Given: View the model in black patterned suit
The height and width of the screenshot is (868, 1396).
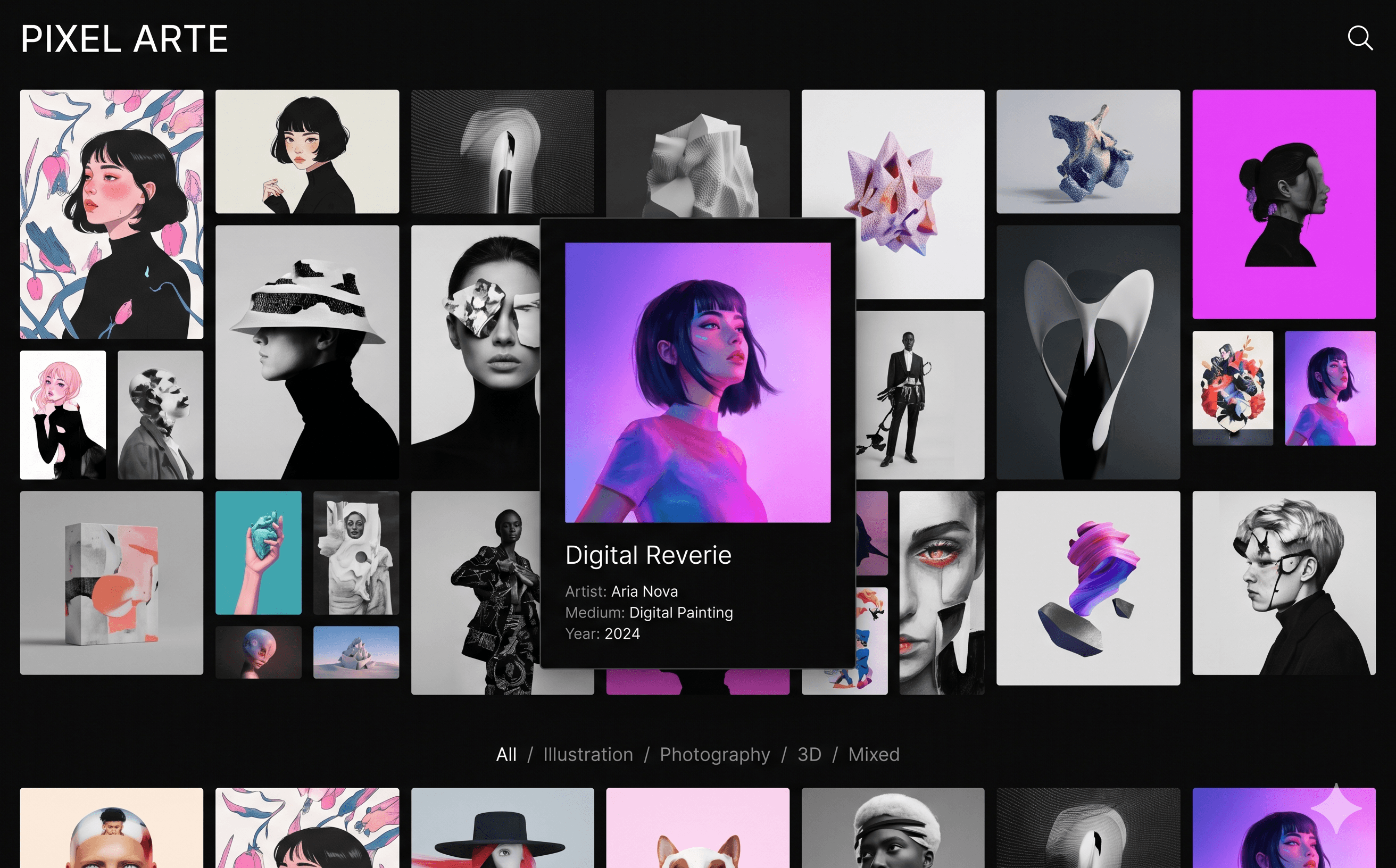Looking at the screenshot, I should pyautogui.click(x=476, y=592).
